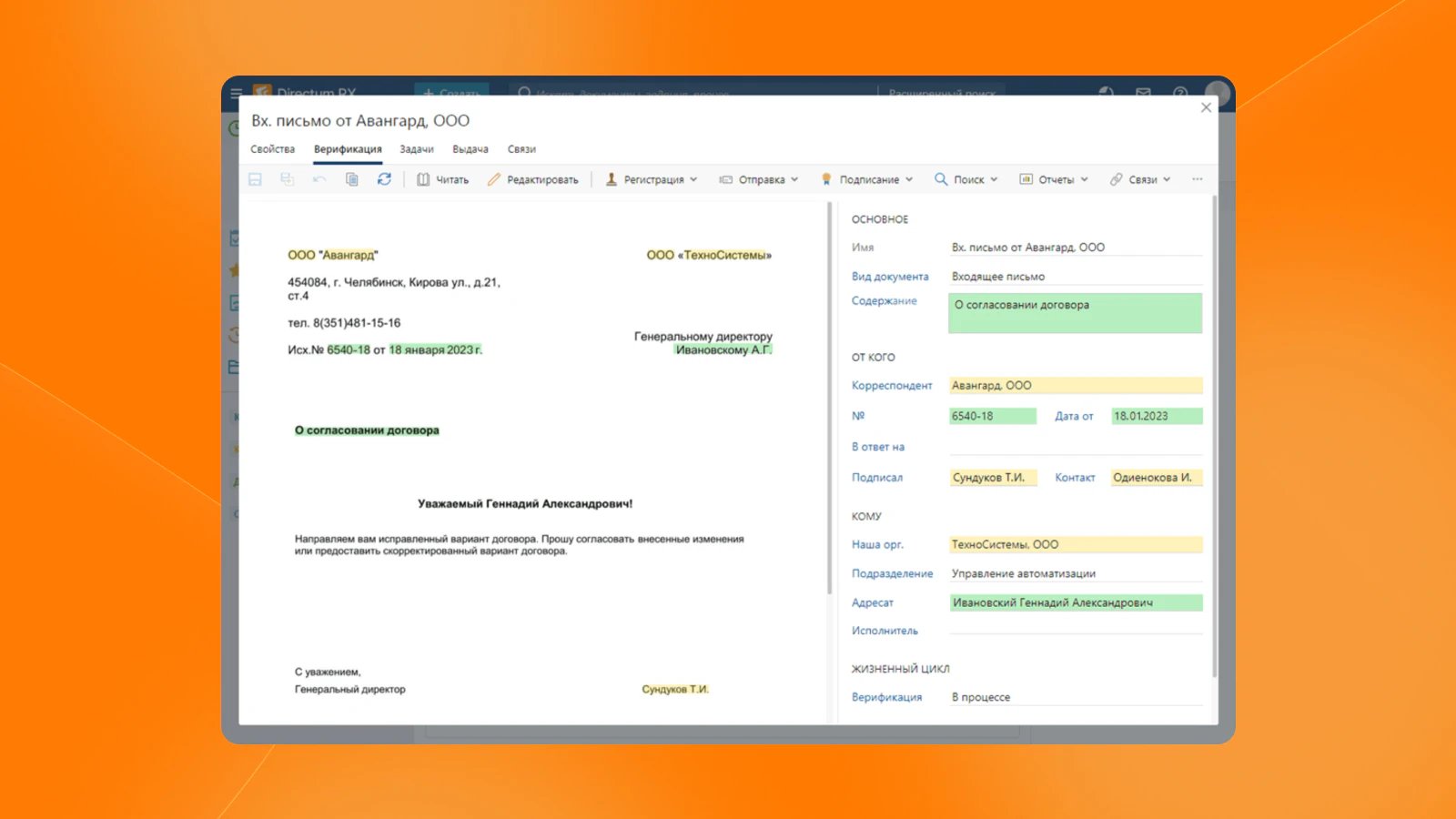Select the Верификация tab
The image size is (1456, 819).
click(348, 149)
